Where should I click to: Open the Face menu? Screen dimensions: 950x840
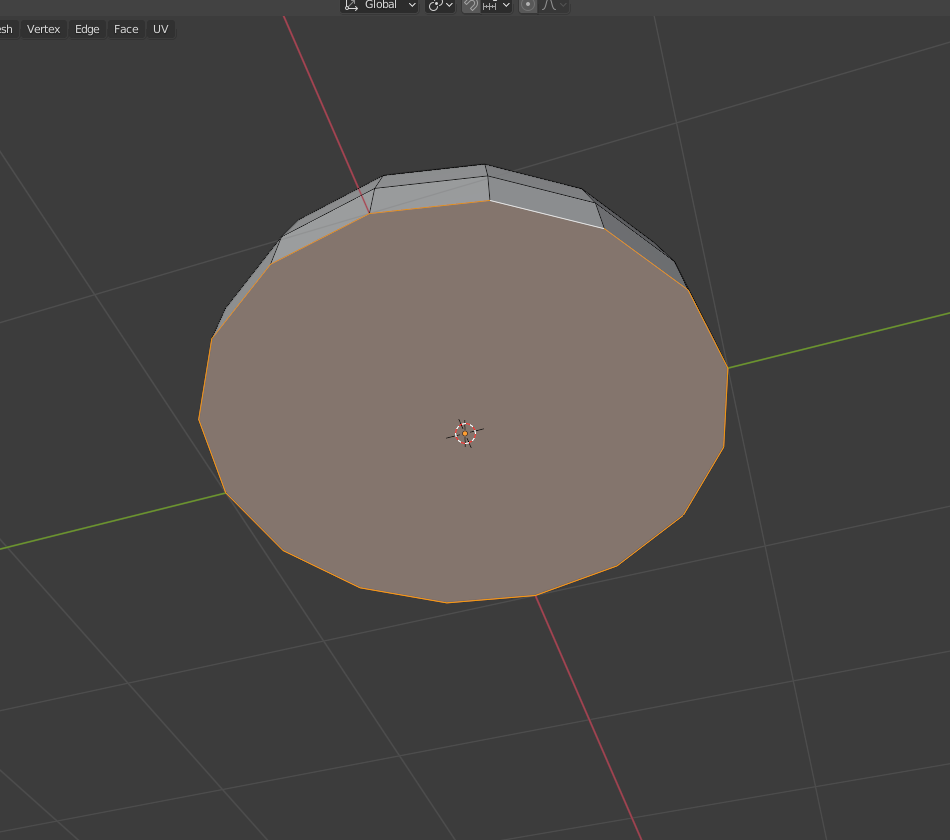click(x=126, y=29)
